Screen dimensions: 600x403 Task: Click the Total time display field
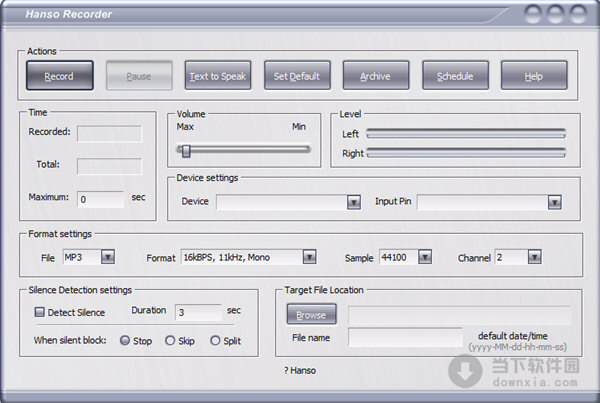[109, 166]
